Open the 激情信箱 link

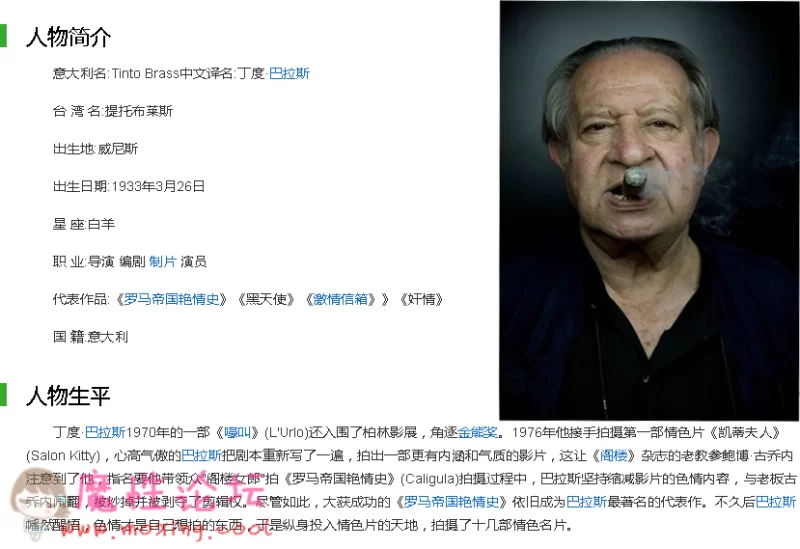coord(341,299)
